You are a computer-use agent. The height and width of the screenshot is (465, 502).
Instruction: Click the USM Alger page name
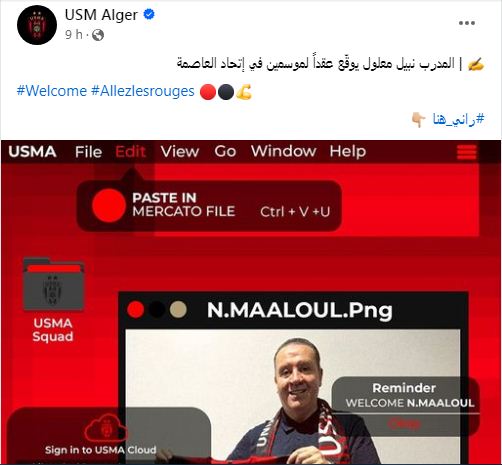[101, 15]
